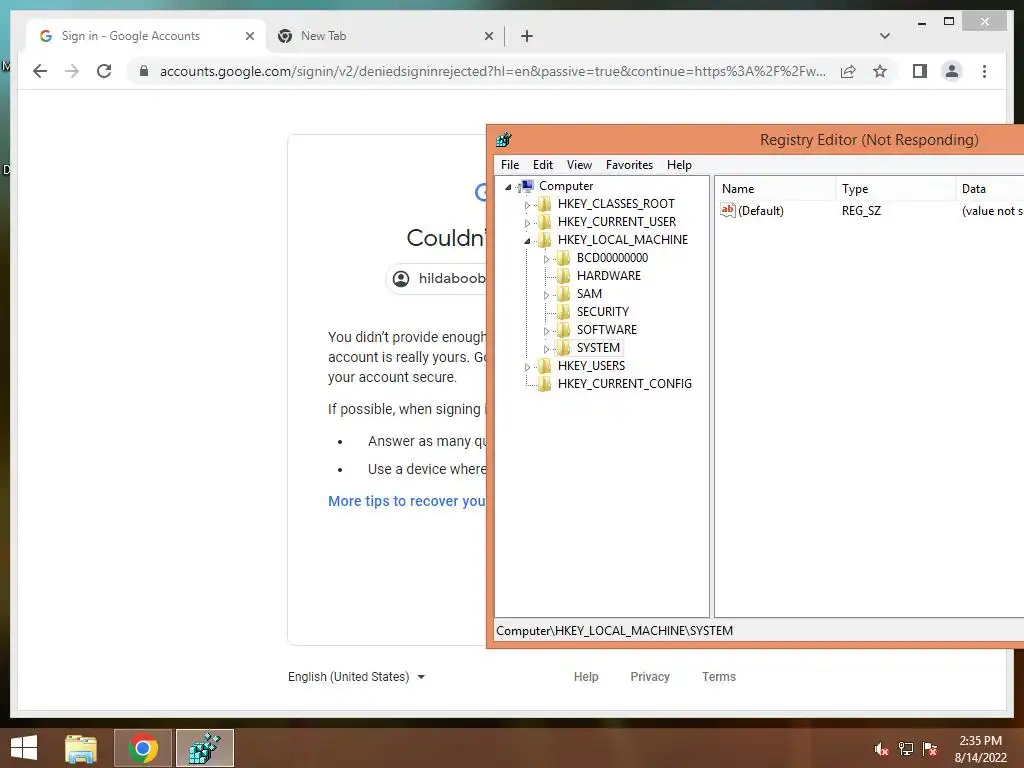Select the Computer root item

(566, 186)
